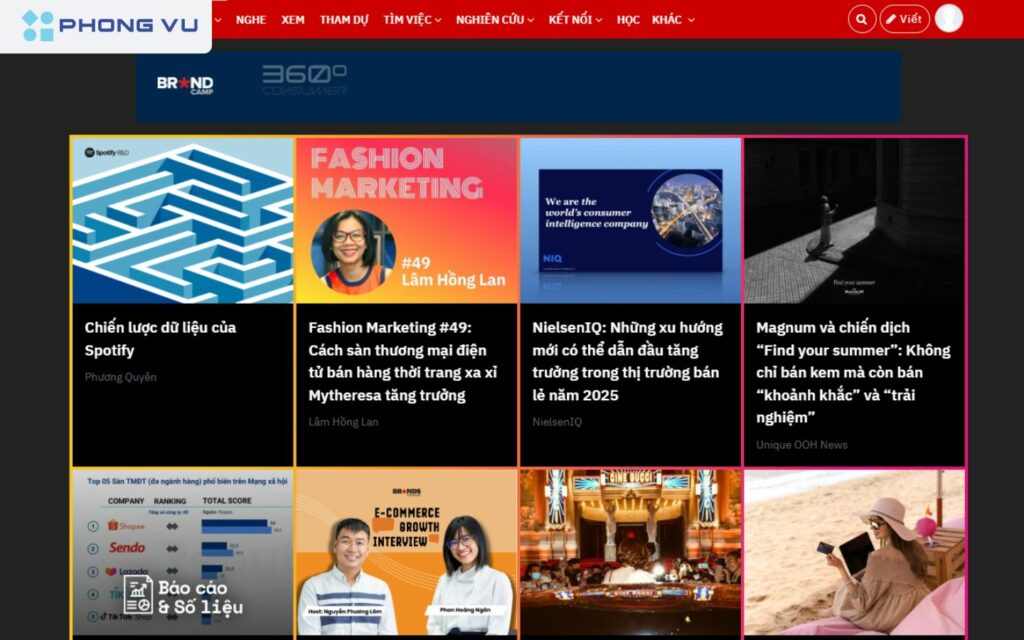Viewport: 1024px width, 640px height.
Task: Select the HỌC menu item
Action: pos(629,19)
